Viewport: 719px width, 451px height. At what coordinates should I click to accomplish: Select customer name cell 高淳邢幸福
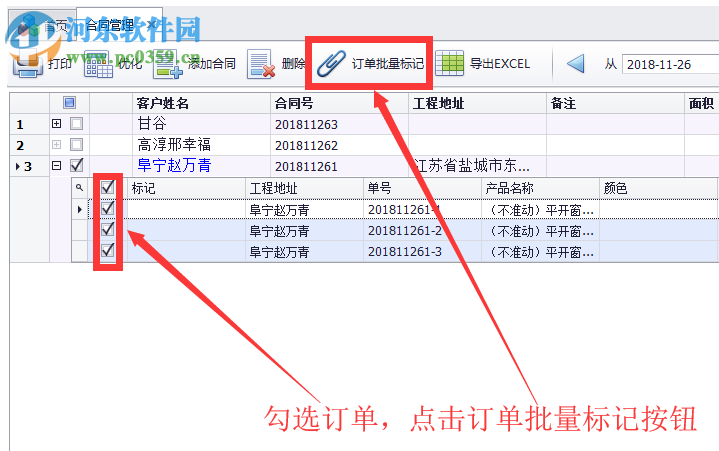[201, 145]
